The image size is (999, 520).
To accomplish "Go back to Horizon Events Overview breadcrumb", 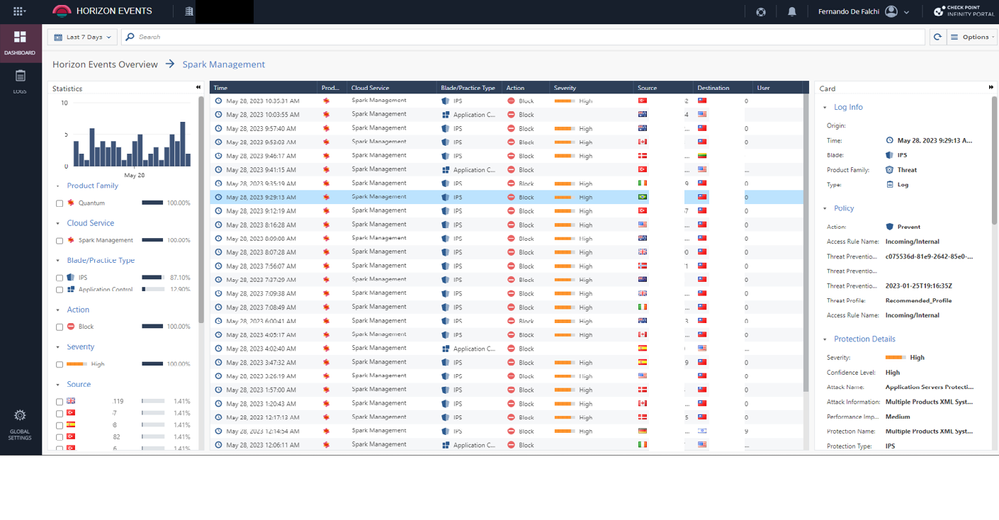I will tap(105, 64).
